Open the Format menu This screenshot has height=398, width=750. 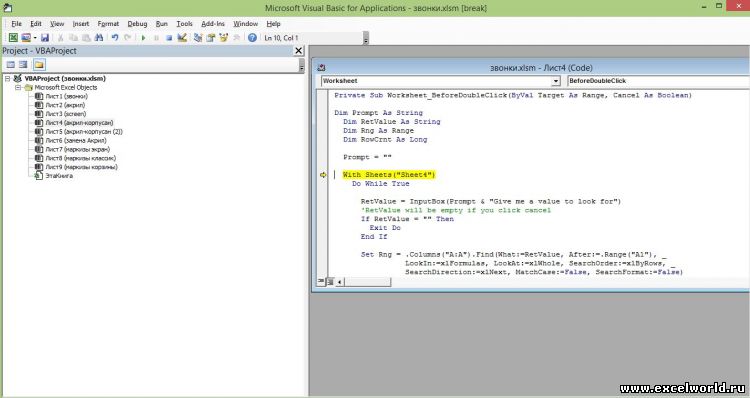tap(108, 23)
